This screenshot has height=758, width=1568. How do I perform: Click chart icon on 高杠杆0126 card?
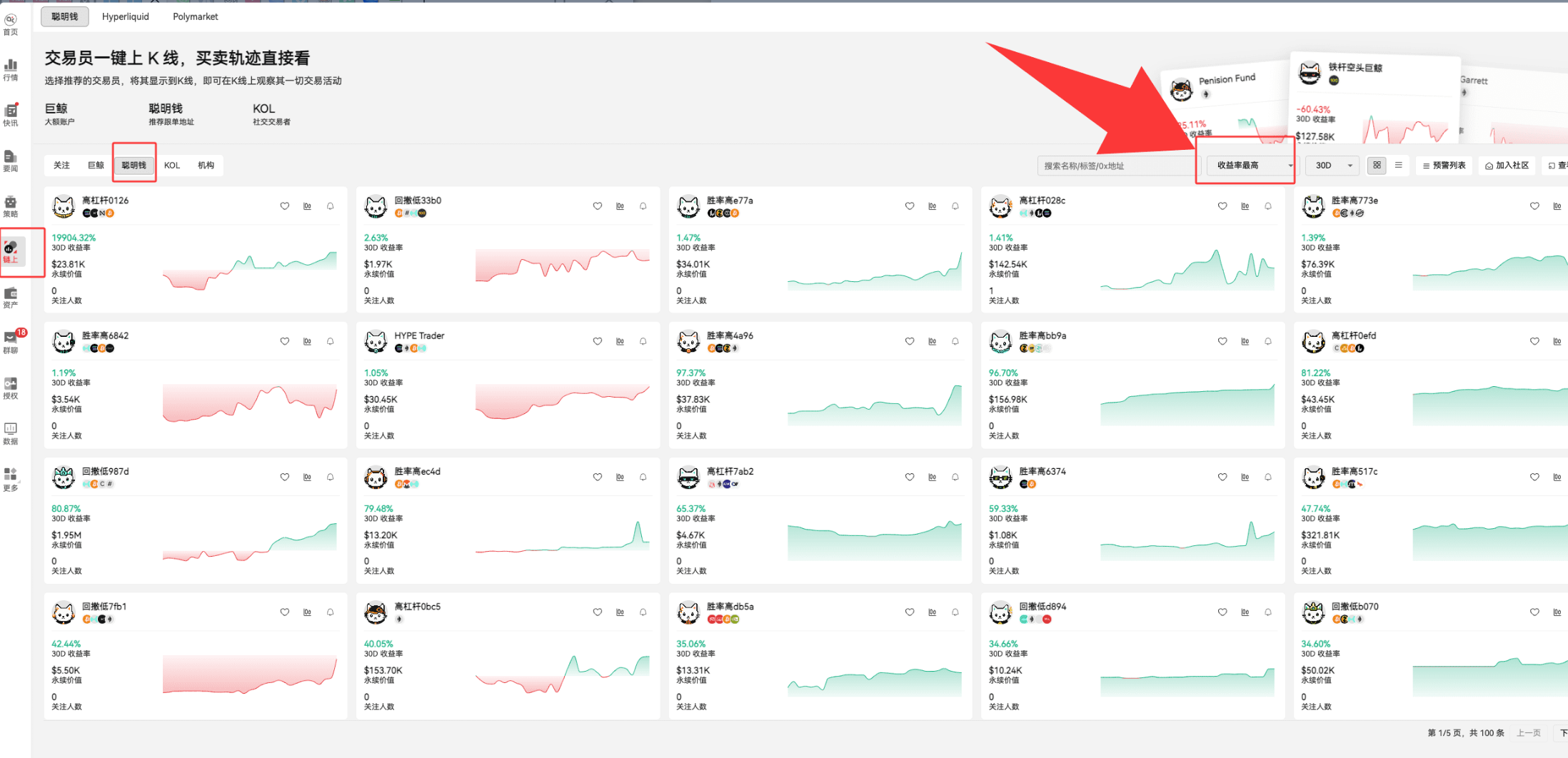pyautogui.click(x=308, y=206)
